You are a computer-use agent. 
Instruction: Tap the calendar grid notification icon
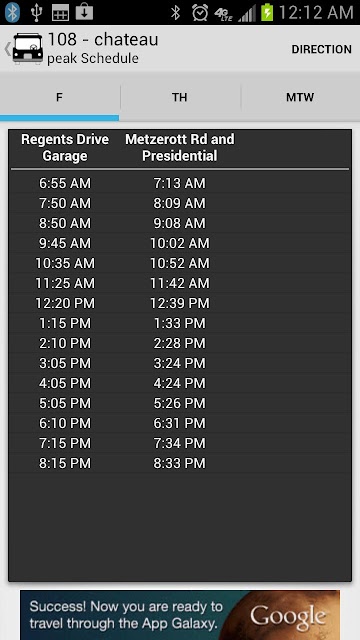[60, 13]
